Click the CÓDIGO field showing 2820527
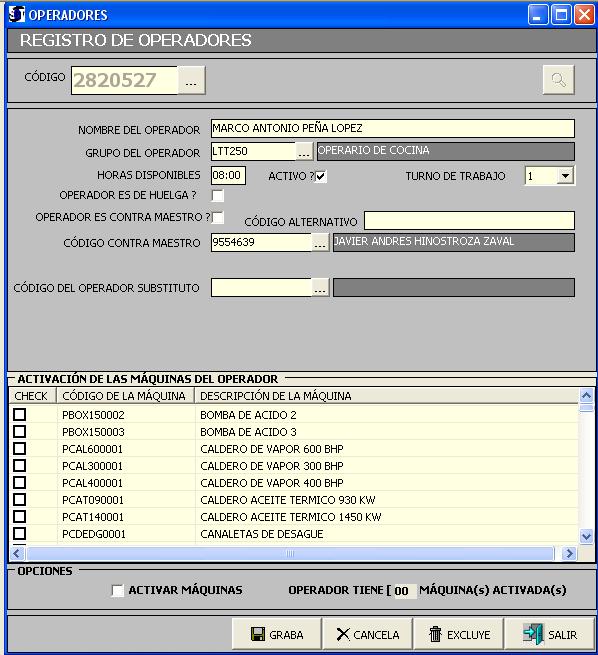This screenshot has height=655, width=598. point(124,80)
